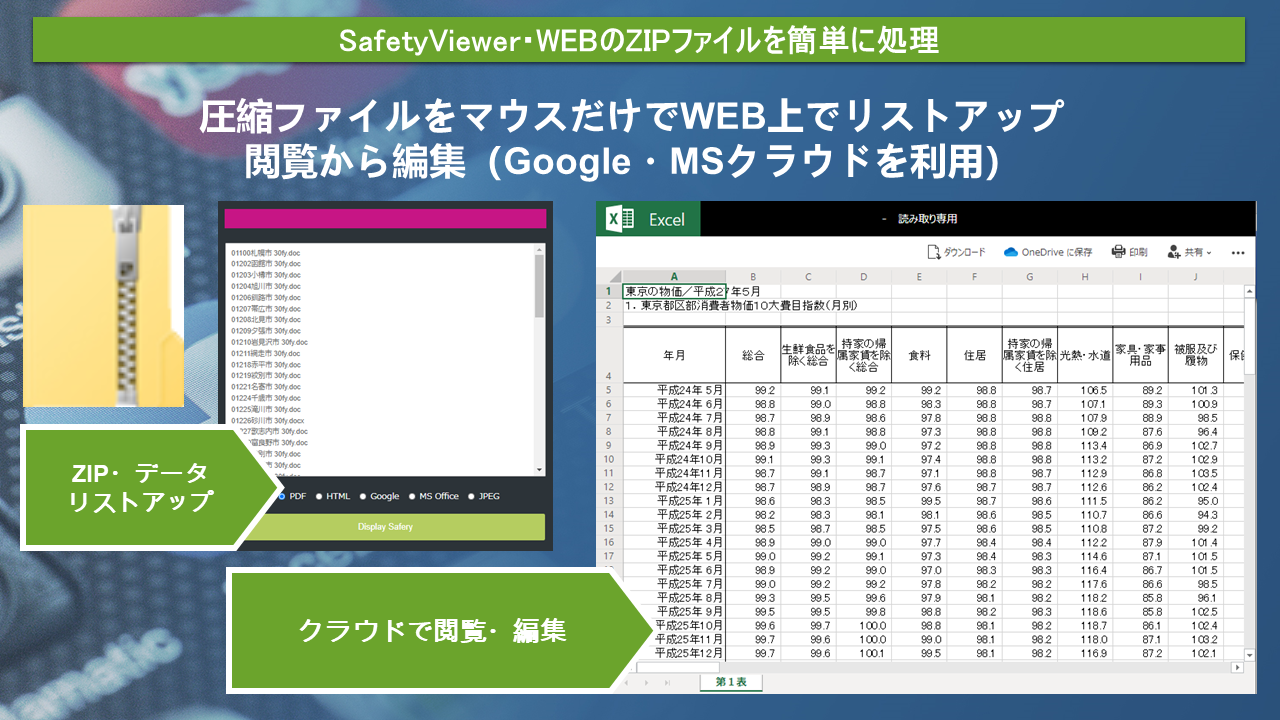Click the Excel vertical scrollbar down arrow
Screen dimensions: 1280x720
click(x=1249, y=653)
